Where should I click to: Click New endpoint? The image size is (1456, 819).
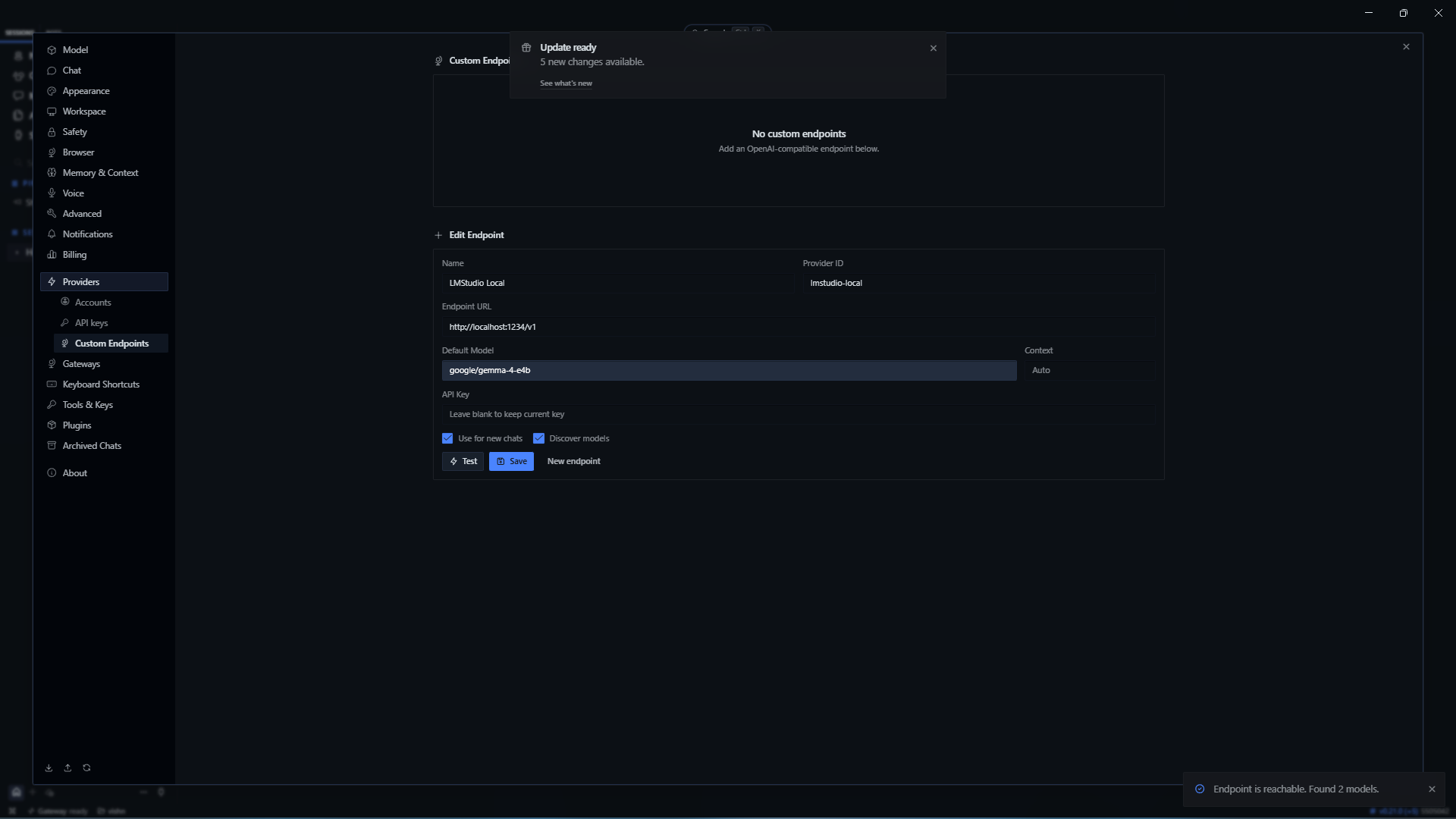573,461
